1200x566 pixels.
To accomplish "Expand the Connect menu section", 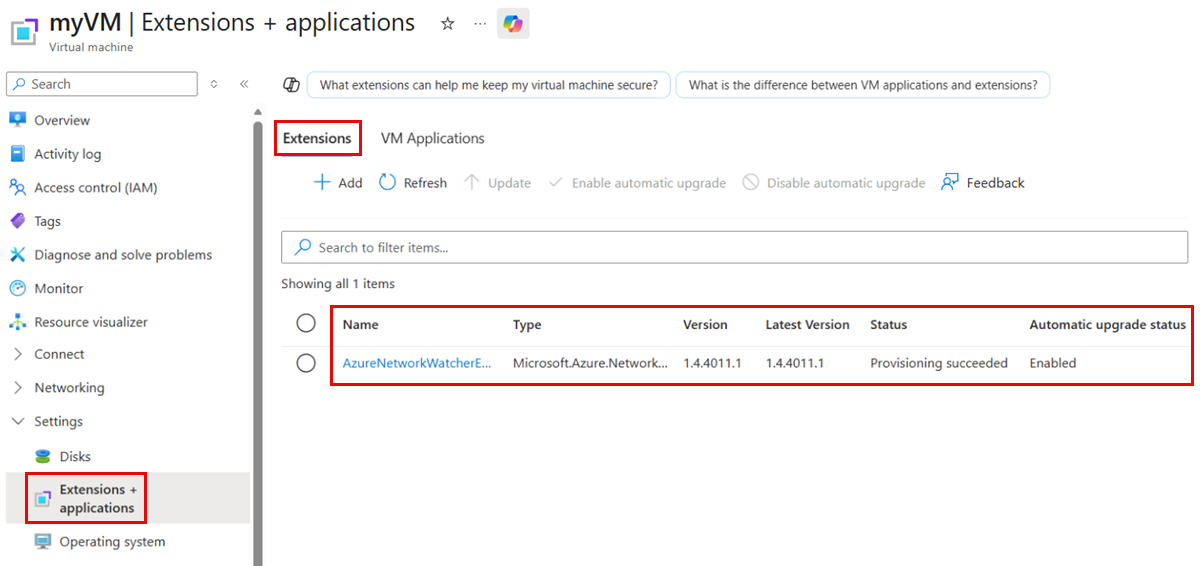I will pos(59,354).
